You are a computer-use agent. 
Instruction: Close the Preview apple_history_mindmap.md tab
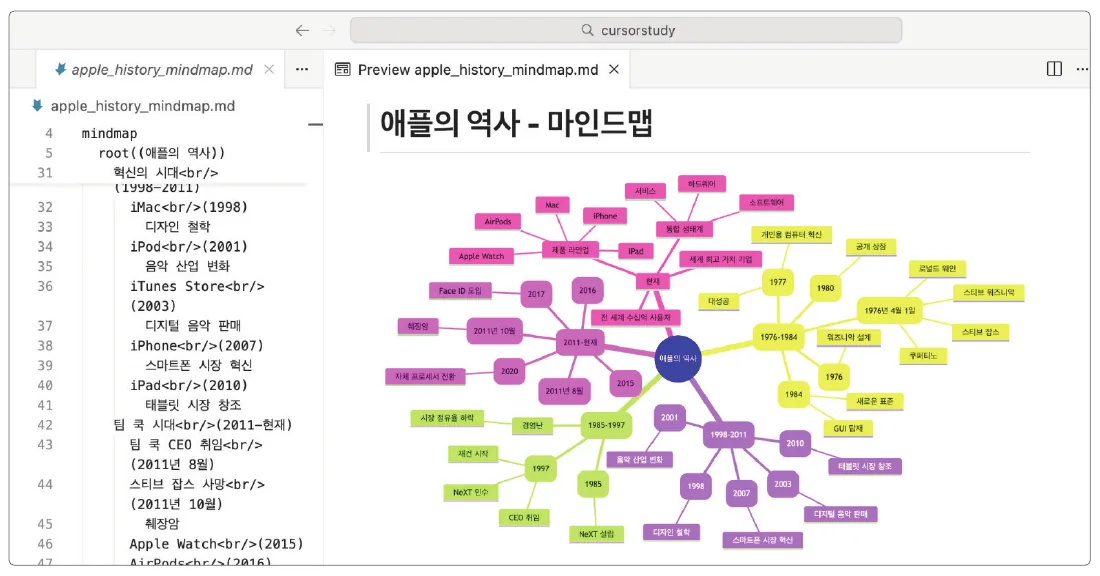pos(614,69)
